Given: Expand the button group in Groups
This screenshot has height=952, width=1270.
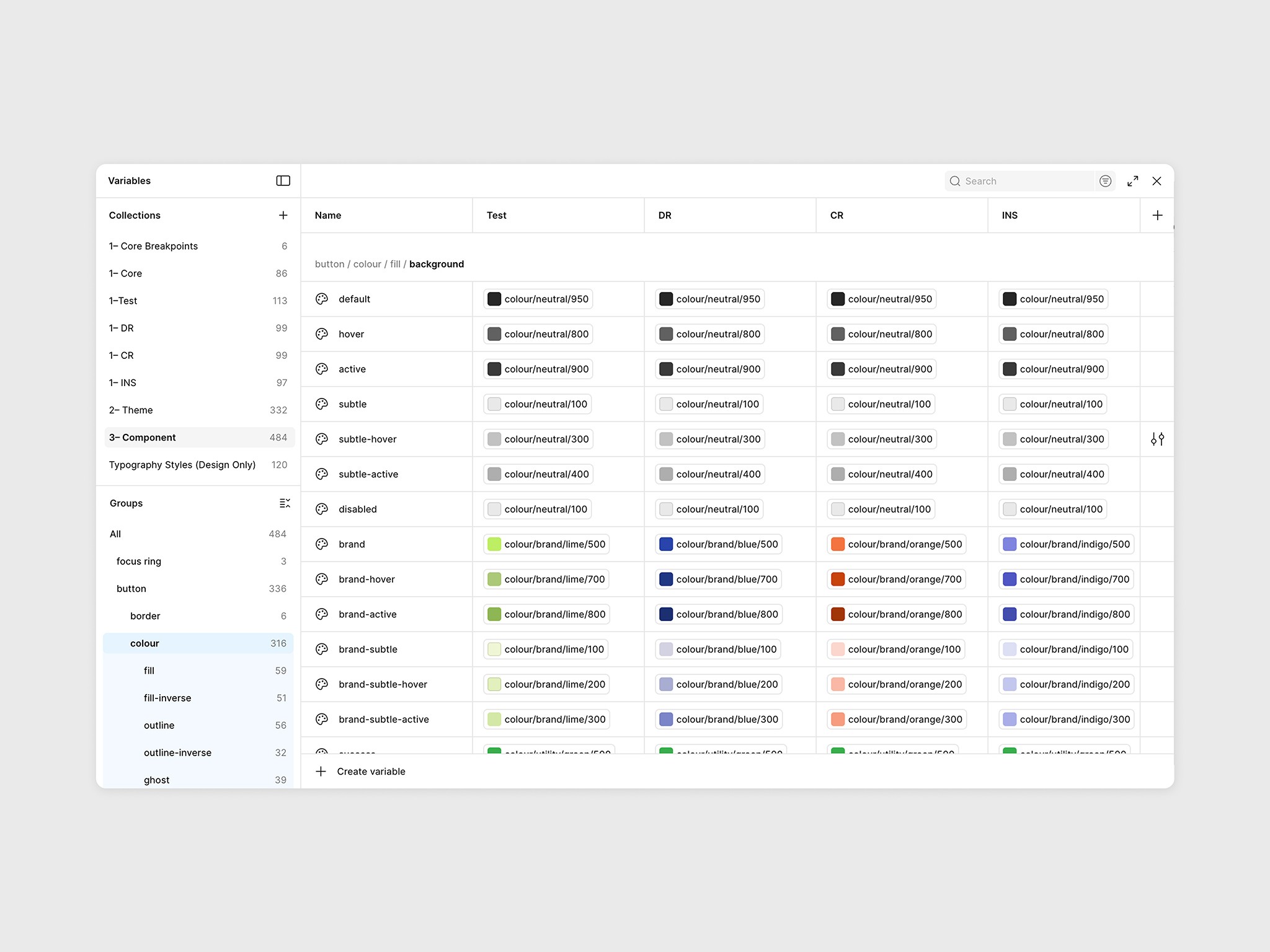Looking at the screenshot, I should [131, 588].
